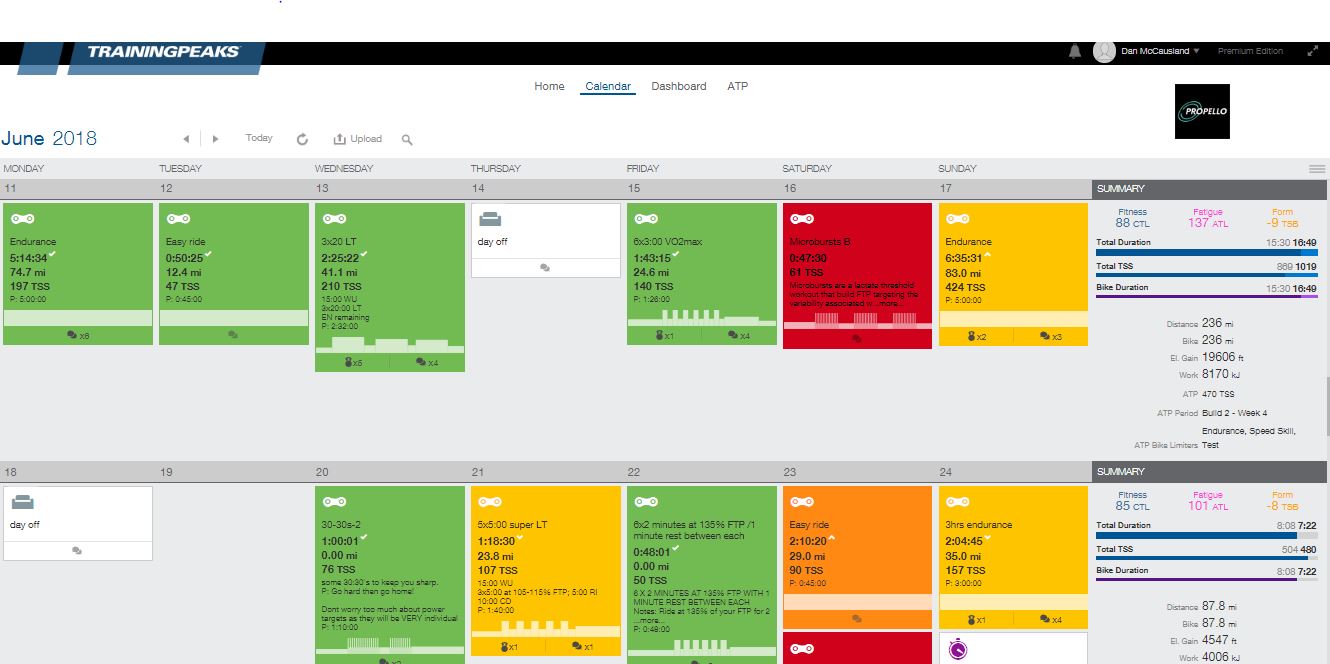Open the notifications bell
This screenshot has width=1330, height=664.
click(1075, 52)
